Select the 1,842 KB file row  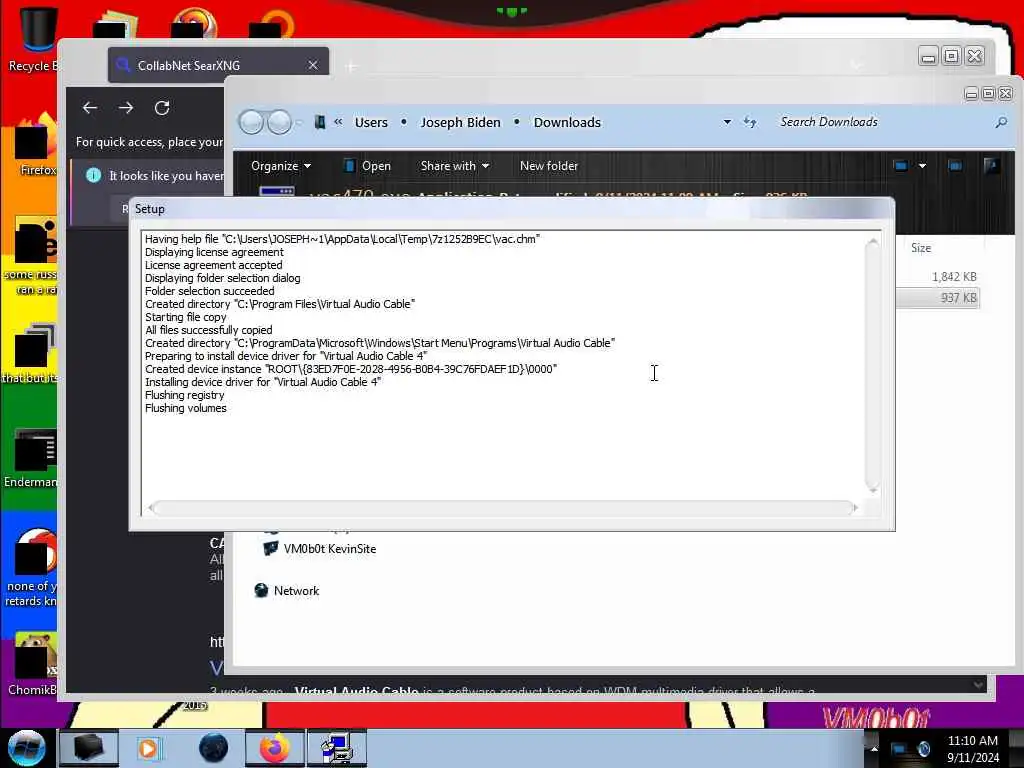coord(938,277)
